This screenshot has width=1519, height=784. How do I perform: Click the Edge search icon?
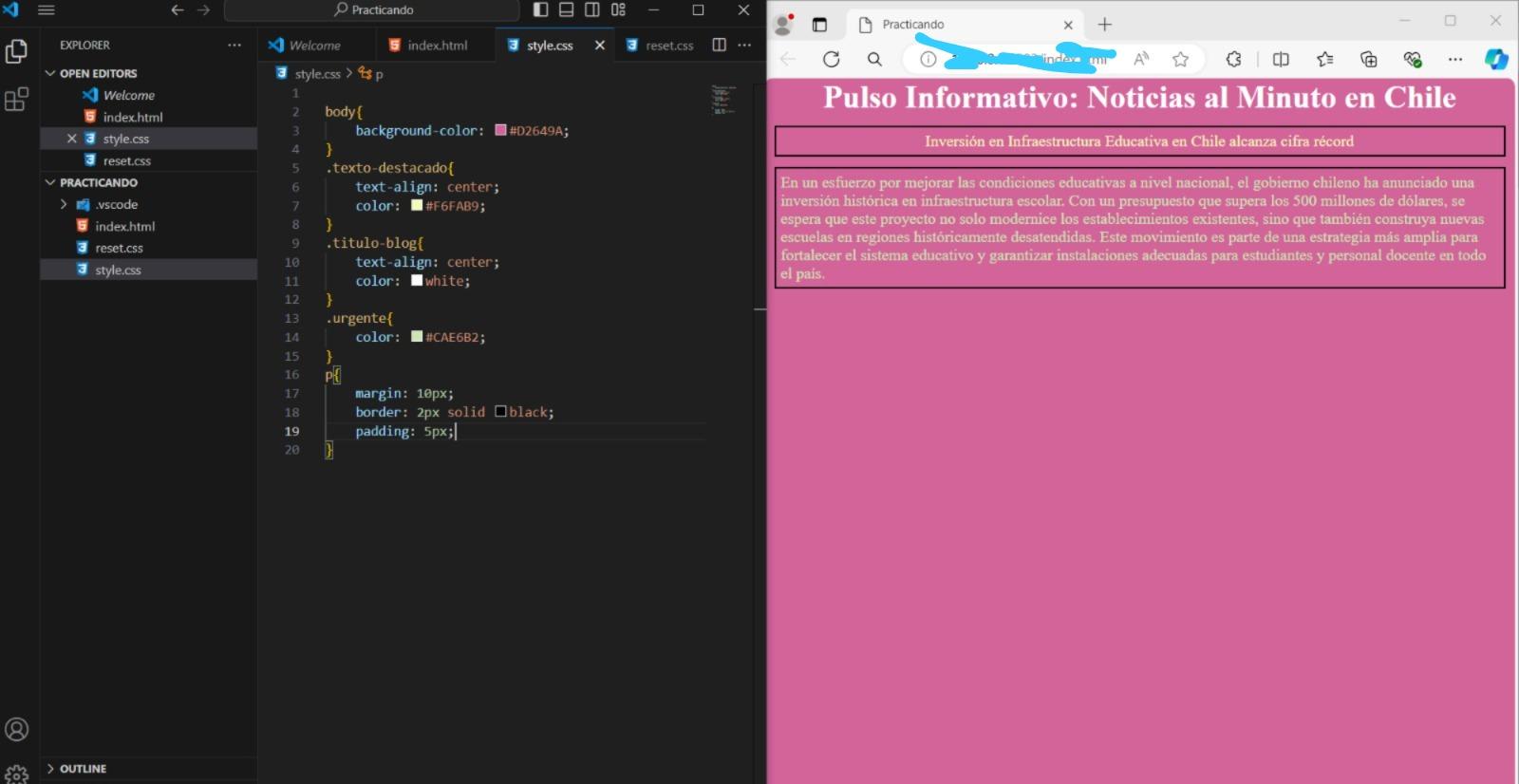pos(874,59)
